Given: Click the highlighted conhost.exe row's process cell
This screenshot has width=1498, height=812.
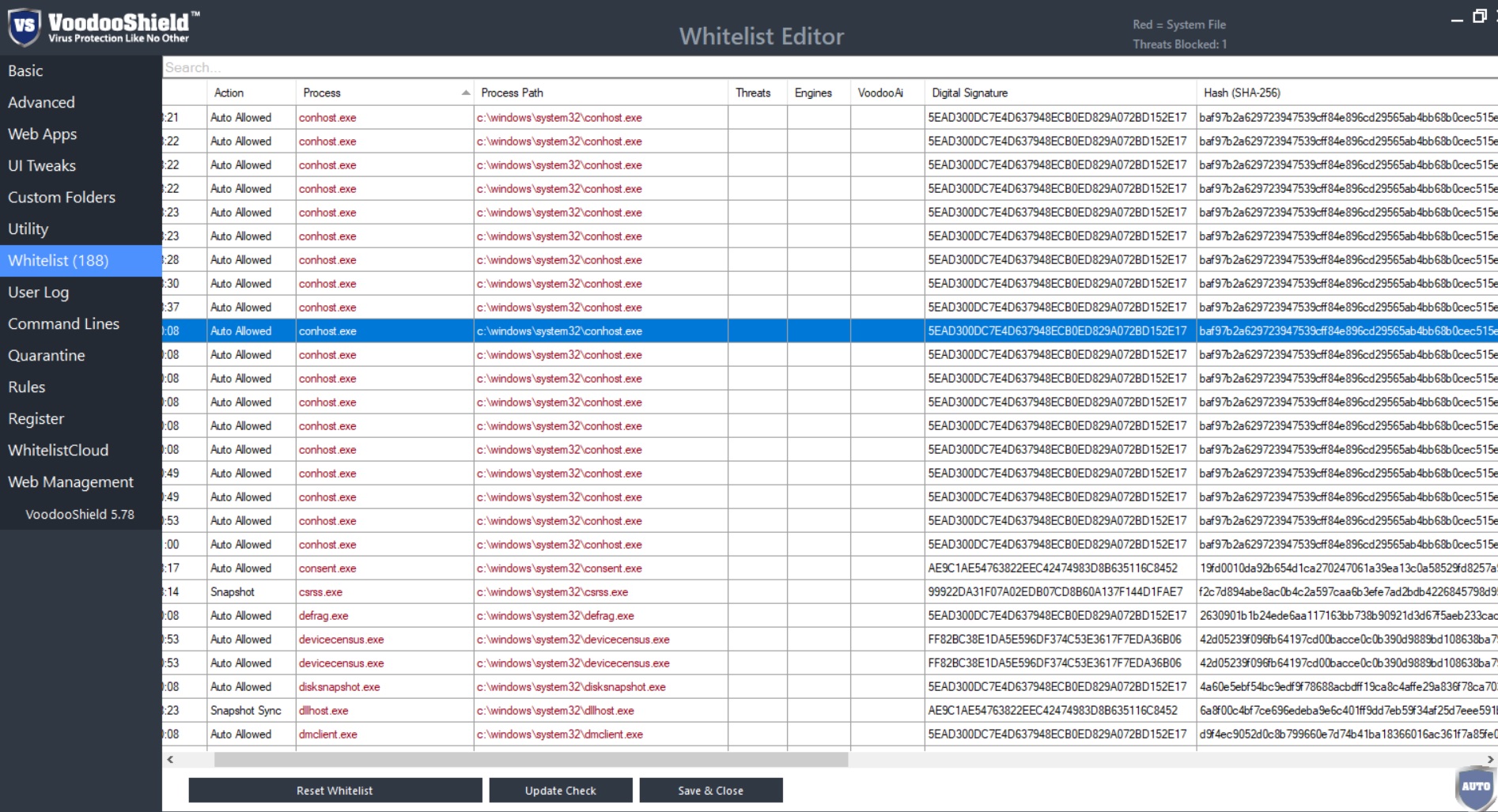Looking at the screenshot, I should 384,331.
